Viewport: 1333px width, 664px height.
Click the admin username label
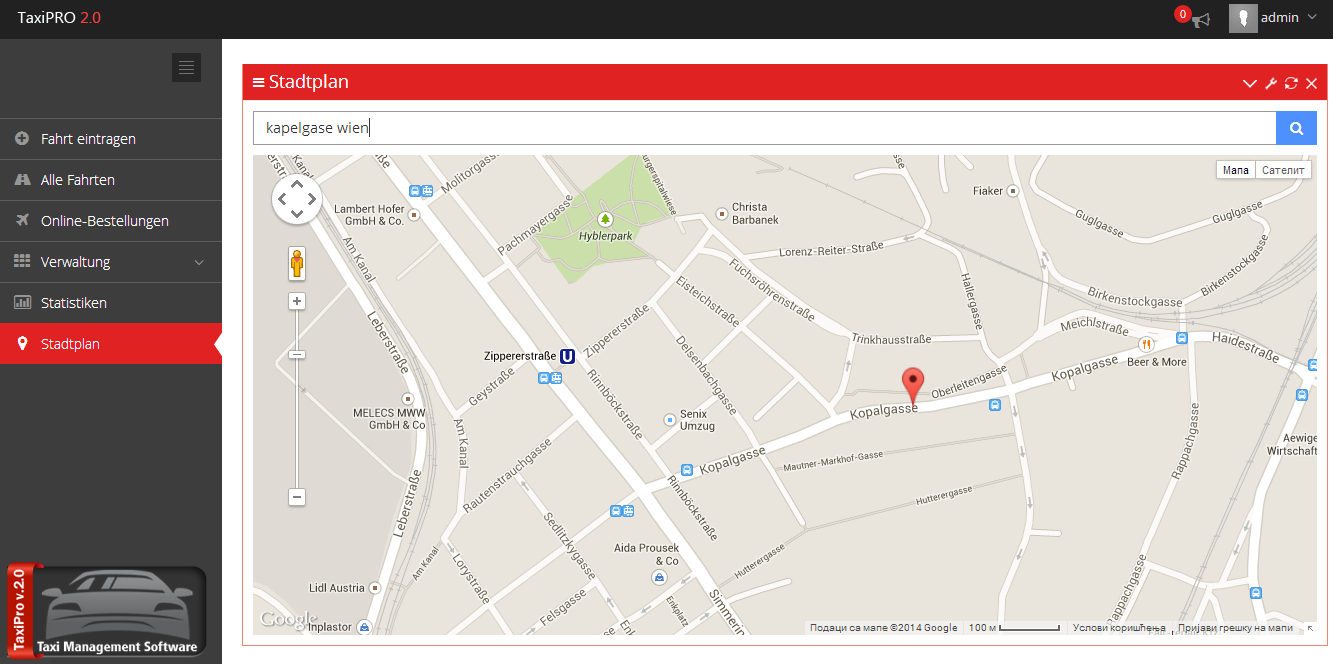[1280, 17]
